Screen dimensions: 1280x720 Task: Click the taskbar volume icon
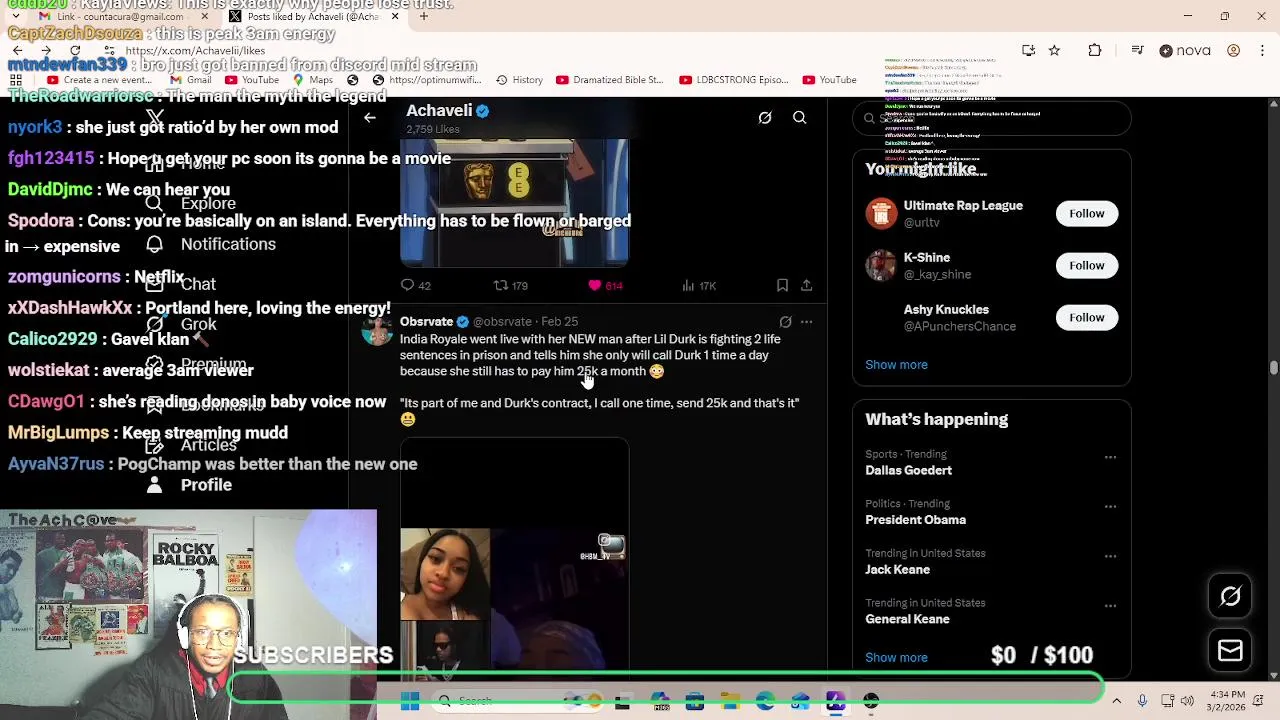[x=1187, y=702]
